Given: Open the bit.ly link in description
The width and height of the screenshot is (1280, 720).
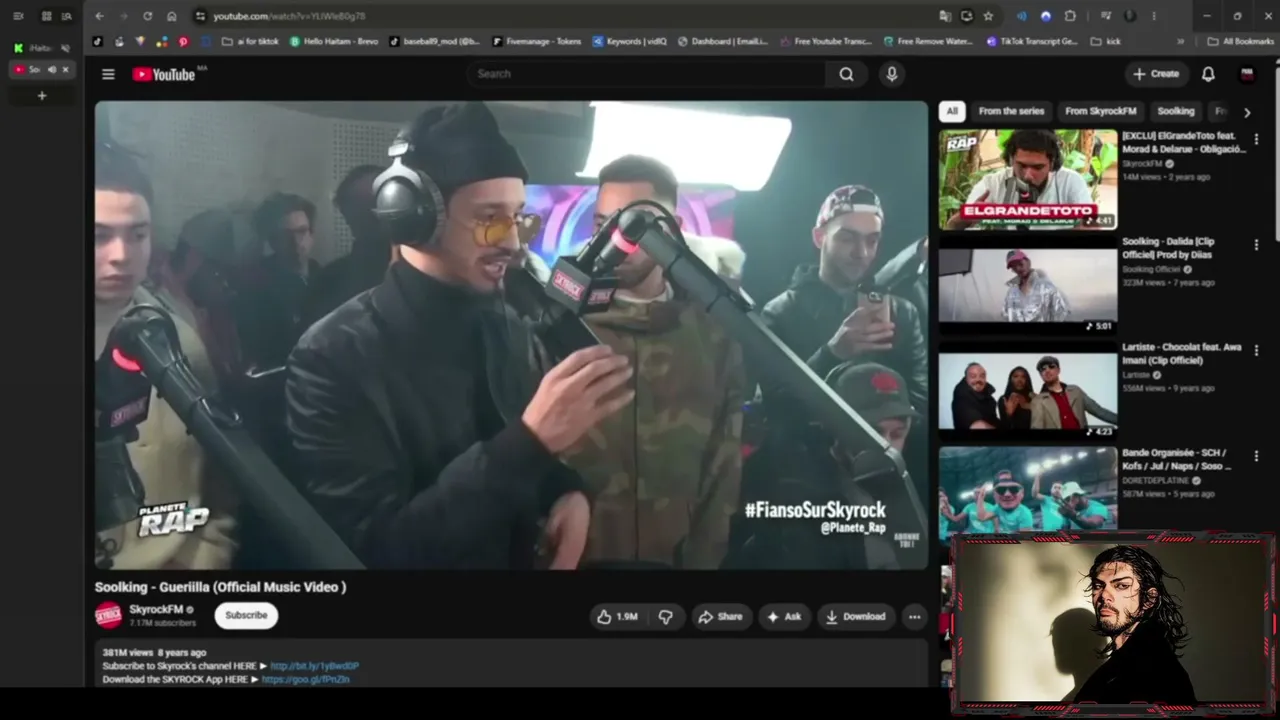Looking at the screenshot, I should click(314, 666).
